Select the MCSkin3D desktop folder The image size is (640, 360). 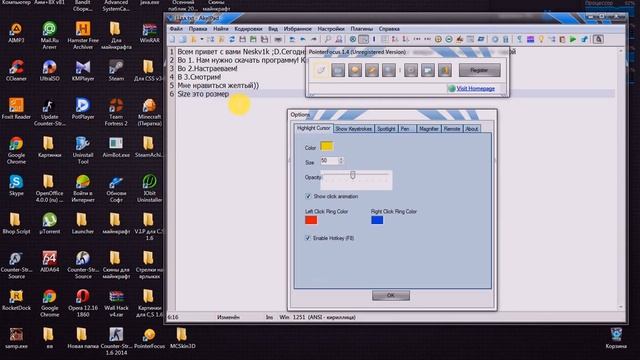coord(182,338)
